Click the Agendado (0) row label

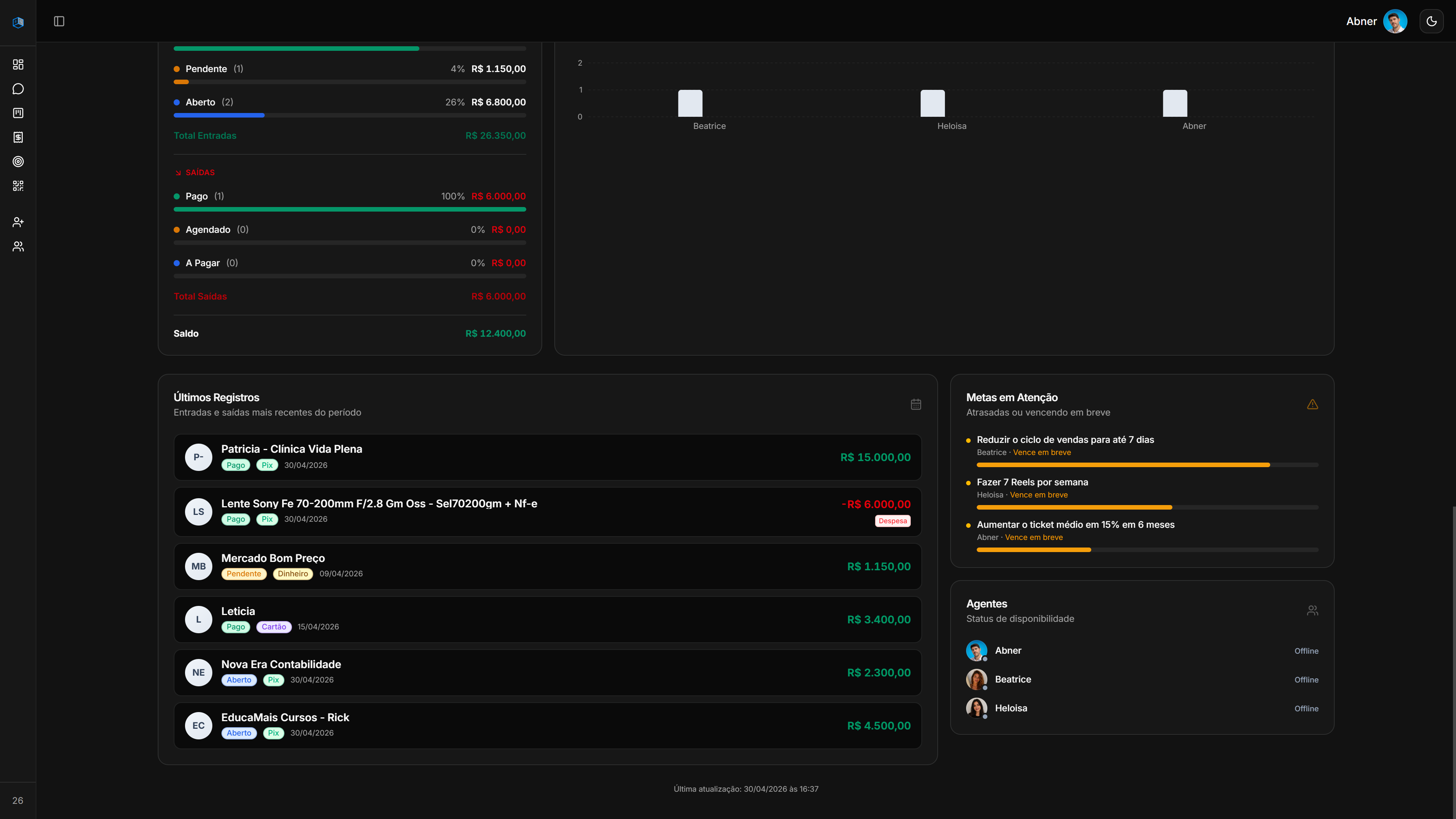click(217, 229)
